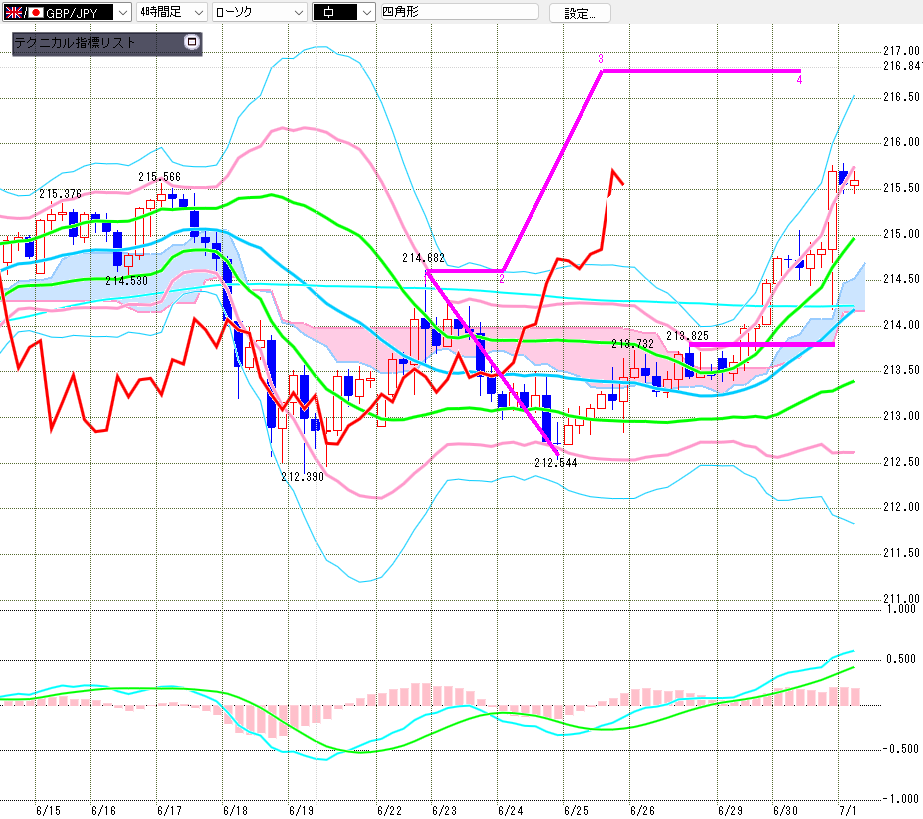This screenshot has width=923, height=819.
Task: Open the 設定... settings button
Action: click(579, 13)
